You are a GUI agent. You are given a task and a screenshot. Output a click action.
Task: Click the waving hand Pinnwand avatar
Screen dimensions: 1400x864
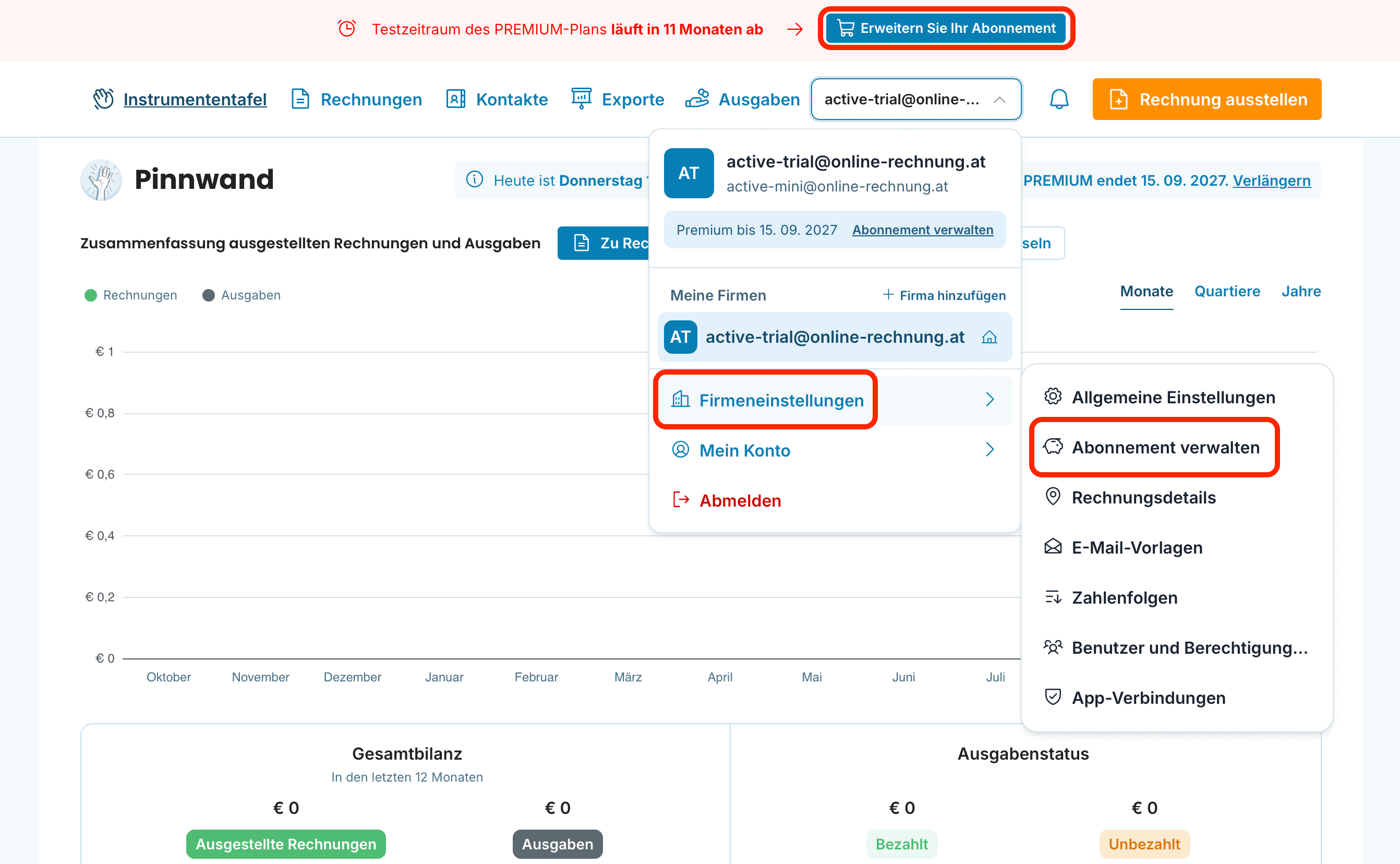coord(101,180)
